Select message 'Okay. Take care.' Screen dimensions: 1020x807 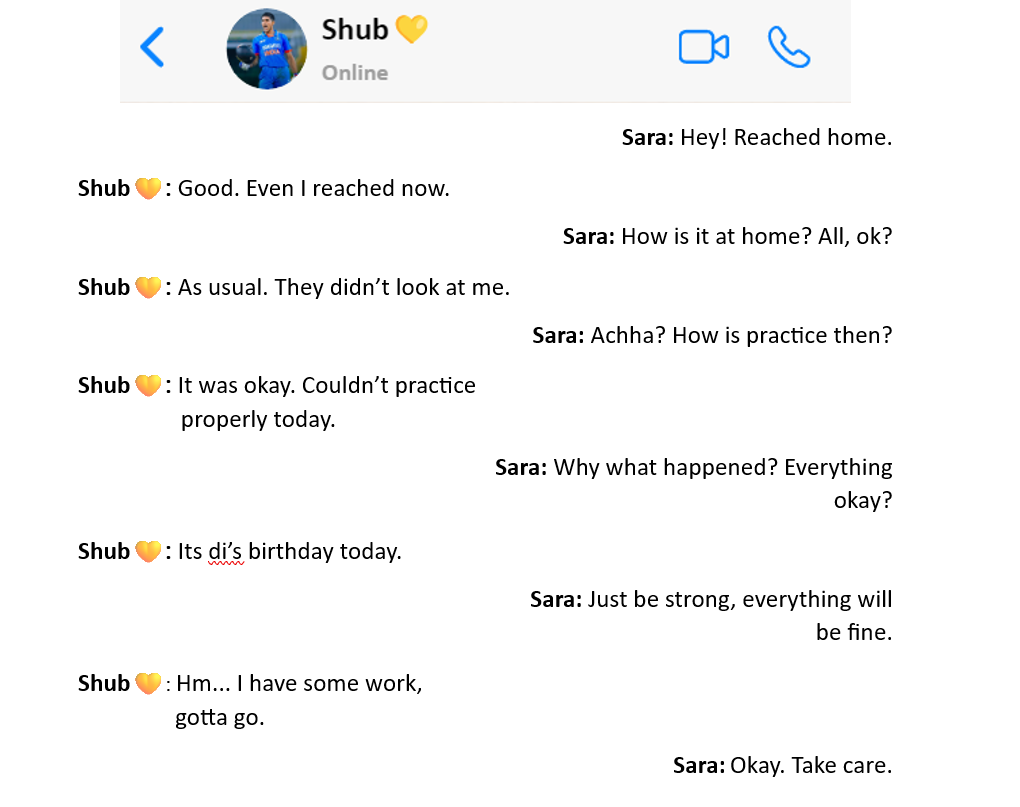[x=811, y=765]
